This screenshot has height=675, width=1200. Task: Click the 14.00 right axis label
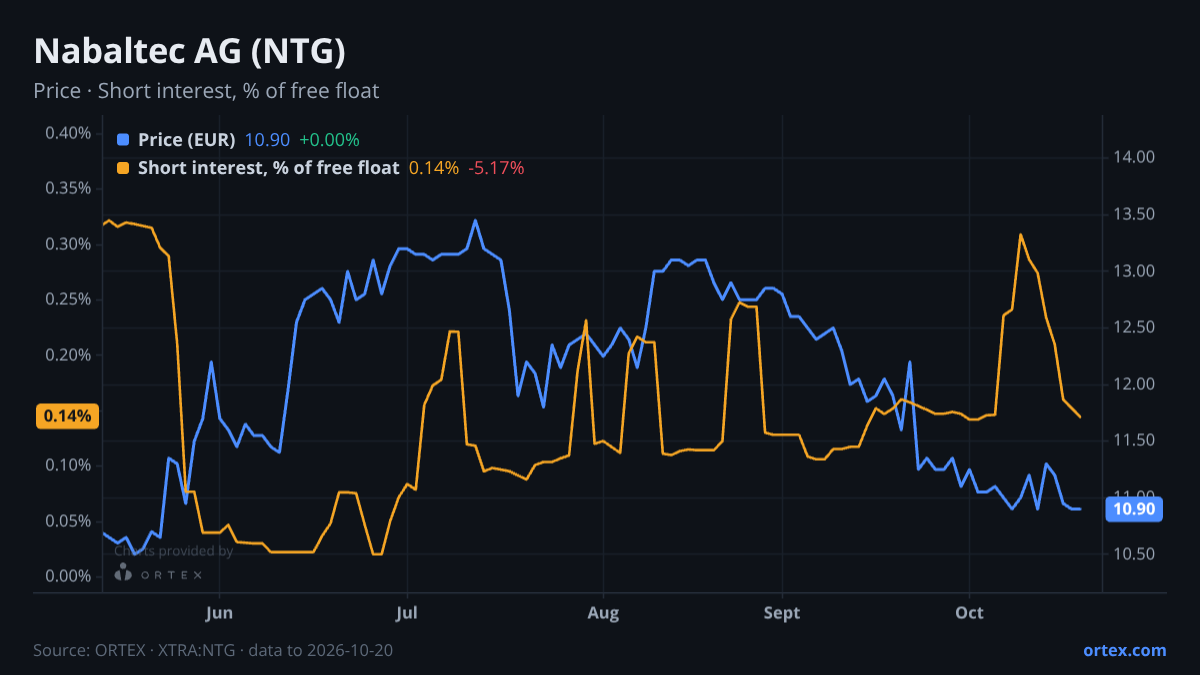1133,157
